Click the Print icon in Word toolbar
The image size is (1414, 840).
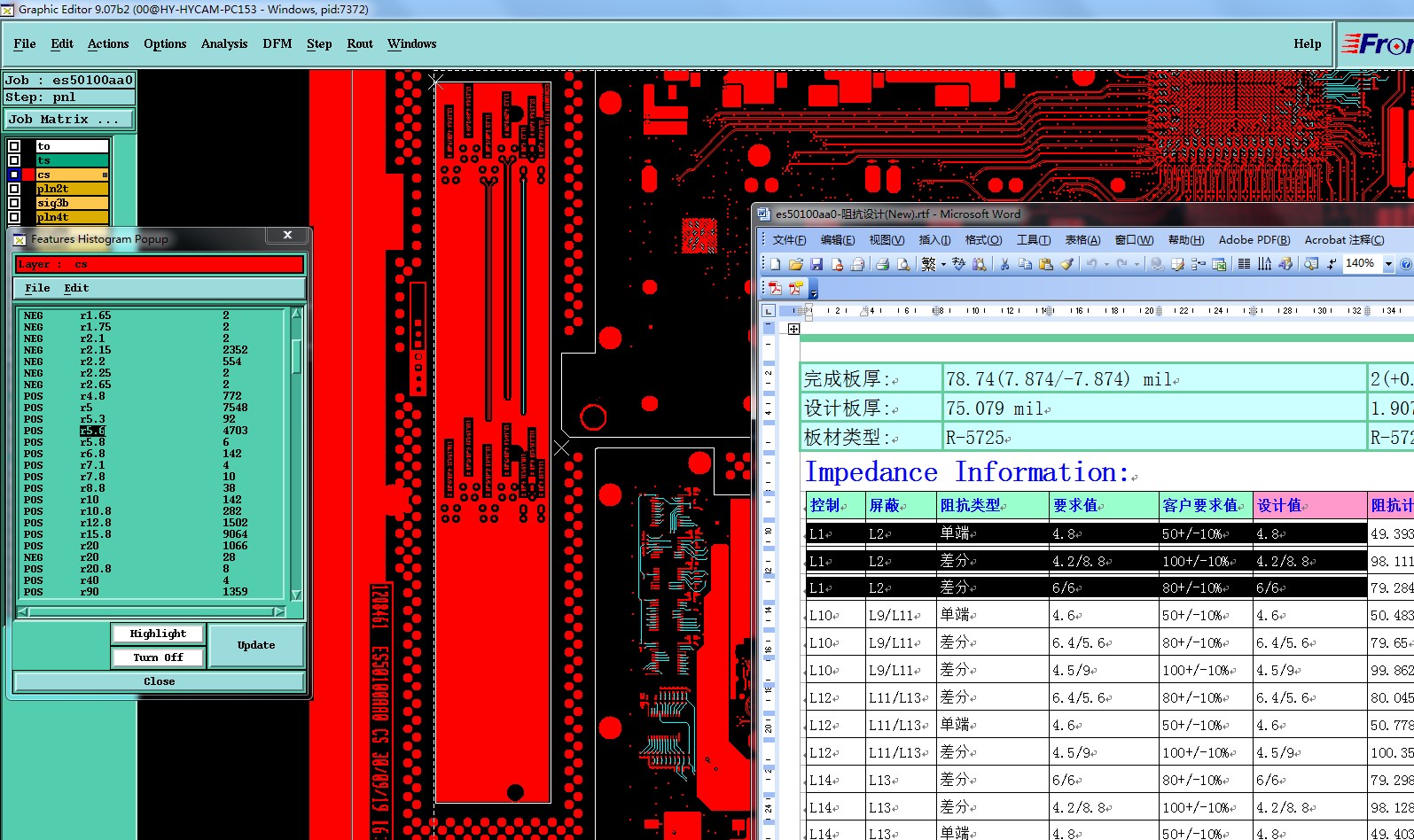click(x=882, y=264)
